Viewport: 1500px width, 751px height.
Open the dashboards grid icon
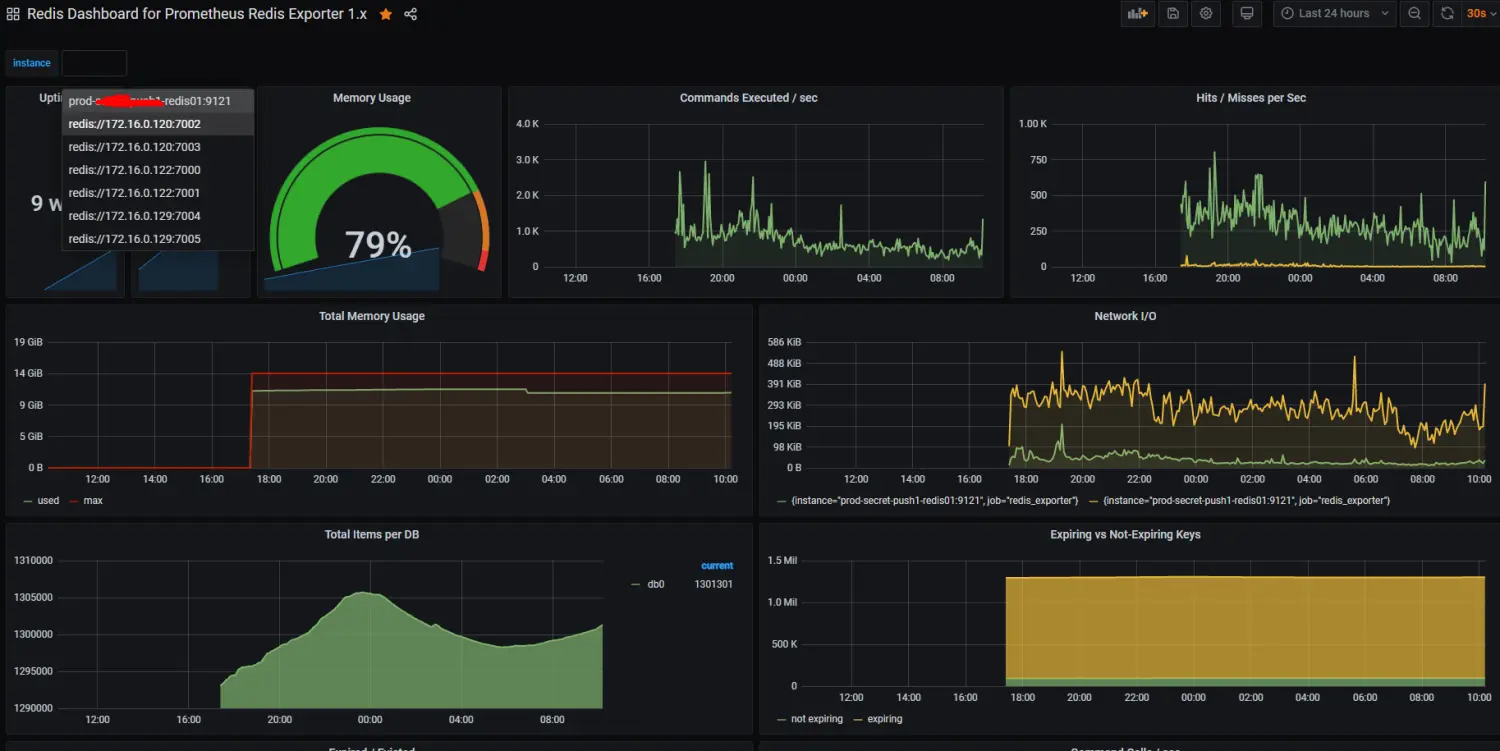coord(13,14)
